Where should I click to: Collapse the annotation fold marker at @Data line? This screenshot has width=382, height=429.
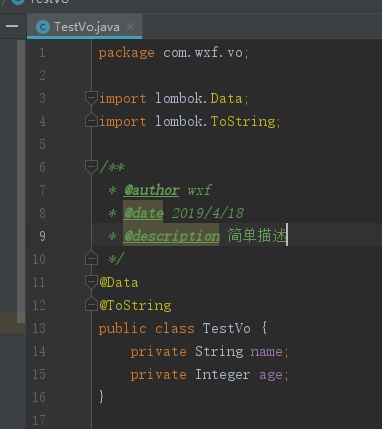tap(91, 282)
